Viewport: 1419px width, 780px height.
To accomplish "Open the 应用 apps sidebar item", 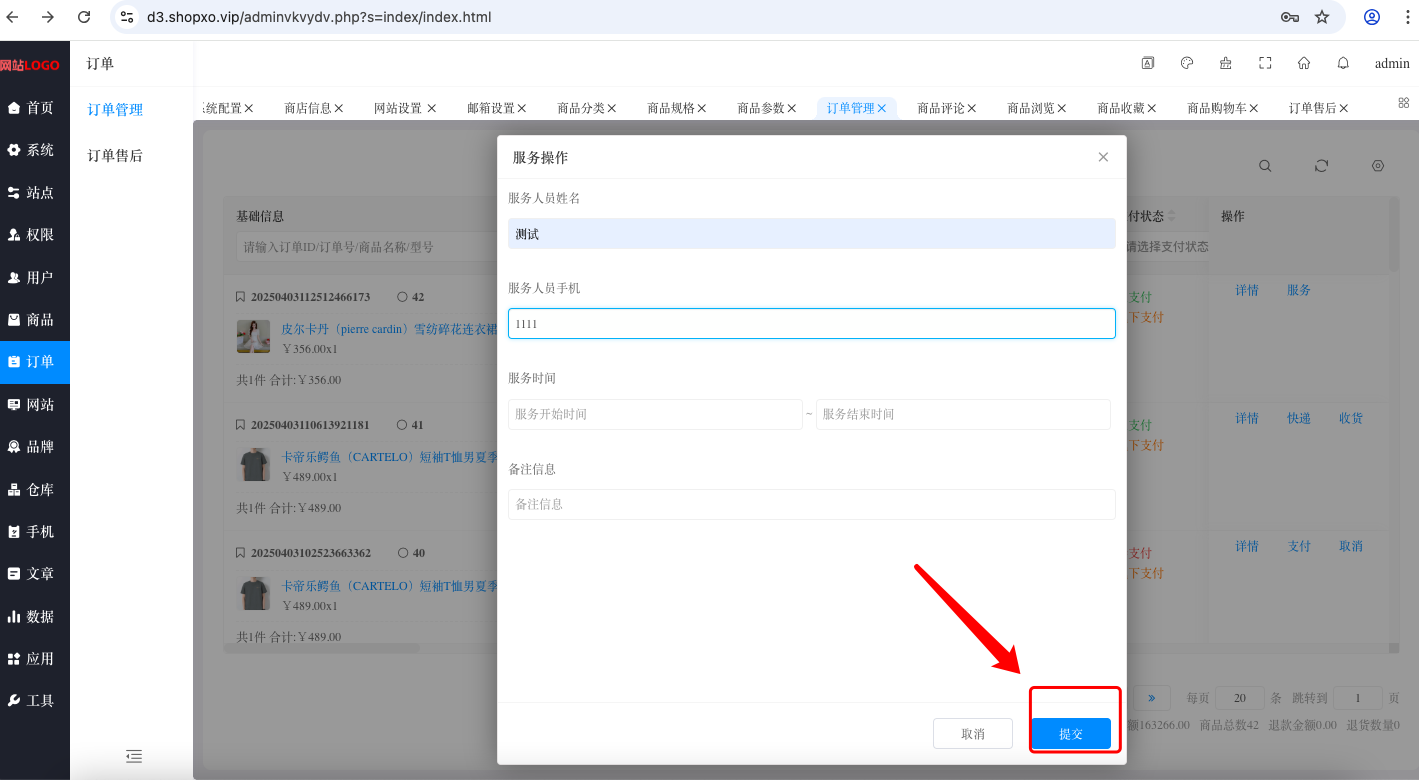I will [34, 659].
